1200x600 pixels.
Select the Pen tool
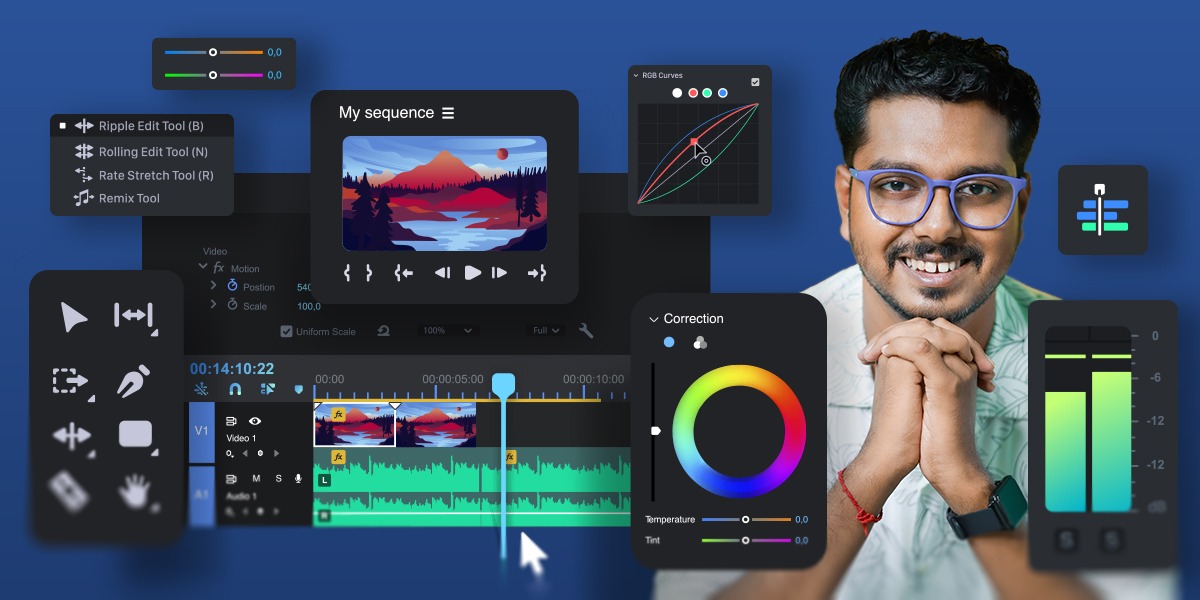[134, 381]
